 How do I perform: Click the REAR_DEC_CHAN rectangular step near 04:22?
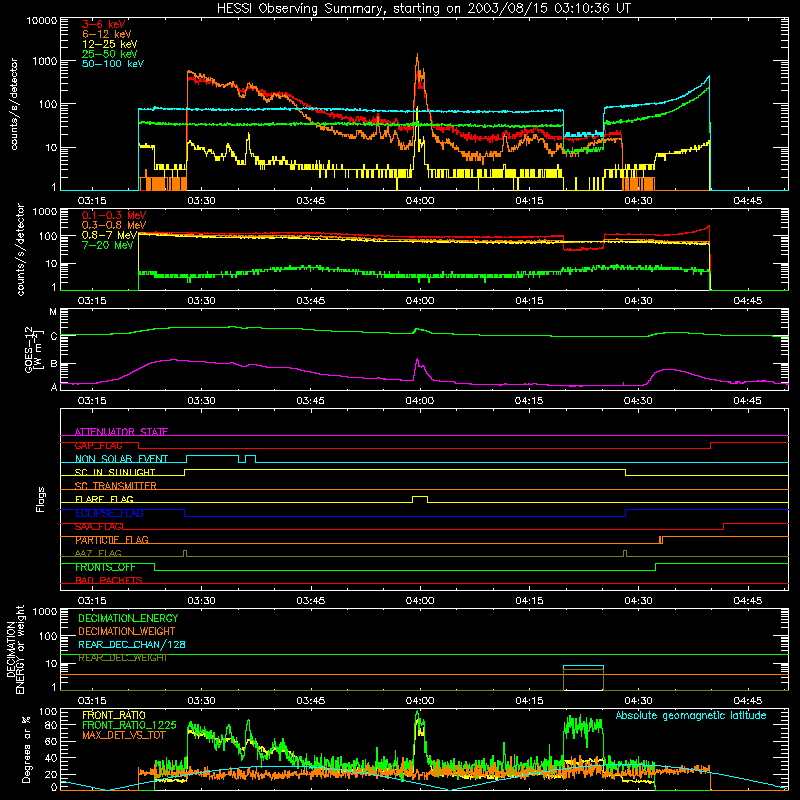pos(583,666)
